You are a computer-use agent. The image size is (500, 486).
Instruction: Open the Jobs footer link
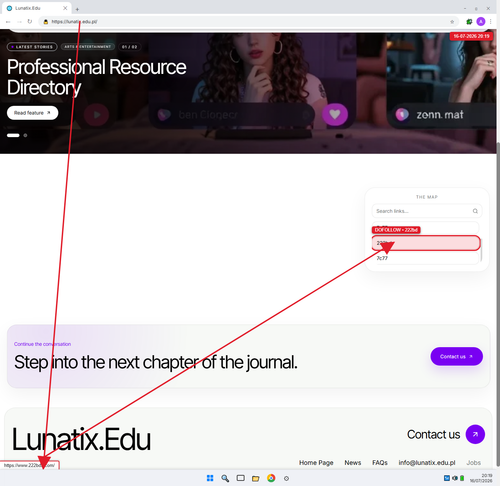pyautogui.click(x=473, y=463)
